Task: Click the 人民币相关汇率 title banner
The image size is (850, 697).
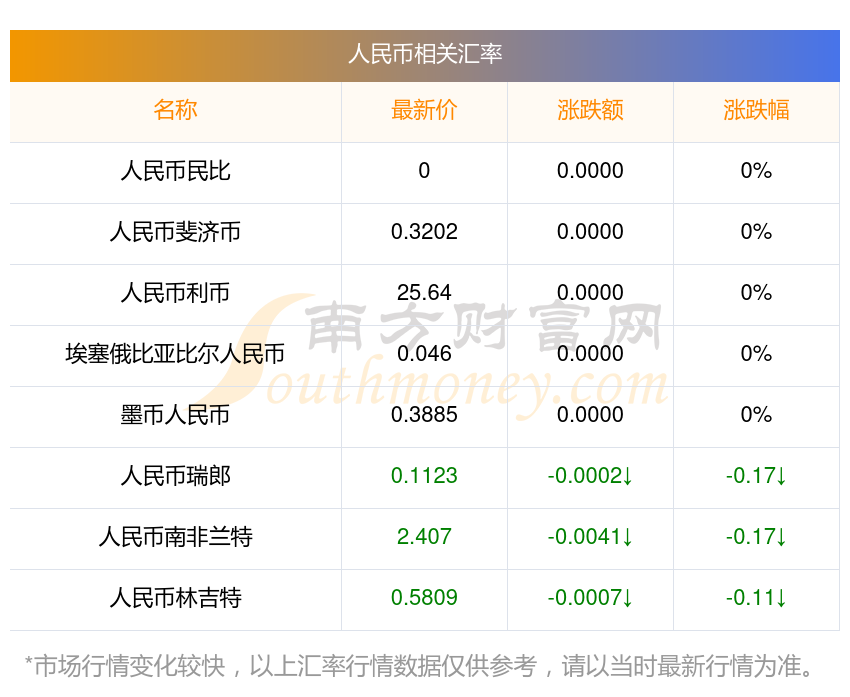Action: tap(425, 54)
